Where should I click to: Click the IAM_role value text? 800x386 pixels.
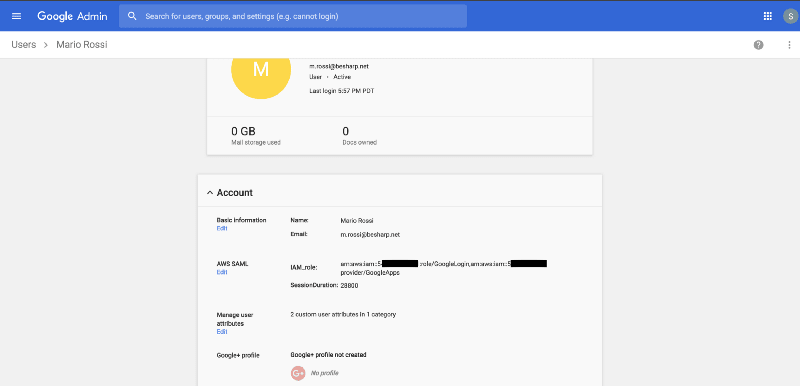443,268
